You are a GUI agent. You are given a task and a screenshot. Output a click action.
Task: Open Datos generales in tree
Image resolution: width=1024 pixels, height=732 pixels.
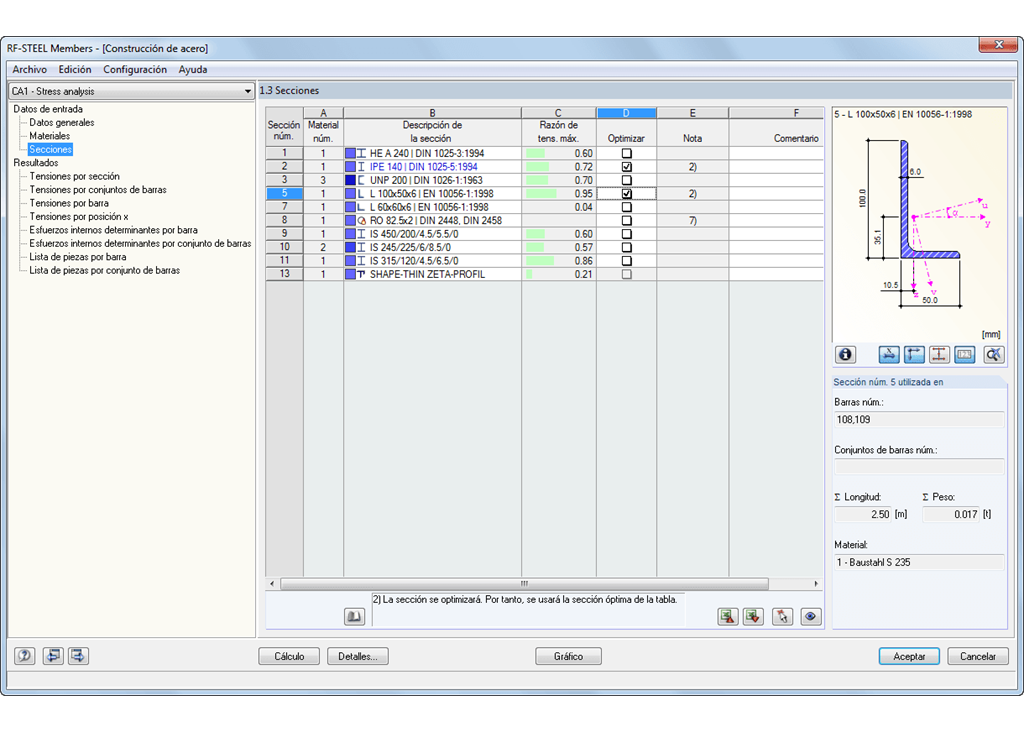pyautogui.click(x=61, y=123)
